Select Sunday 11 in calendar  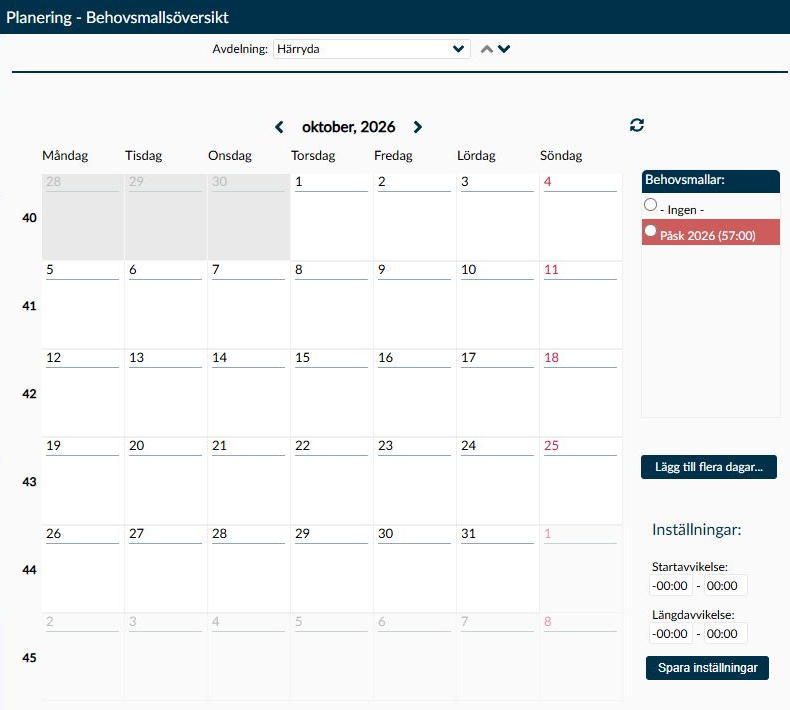pos(580,305)
